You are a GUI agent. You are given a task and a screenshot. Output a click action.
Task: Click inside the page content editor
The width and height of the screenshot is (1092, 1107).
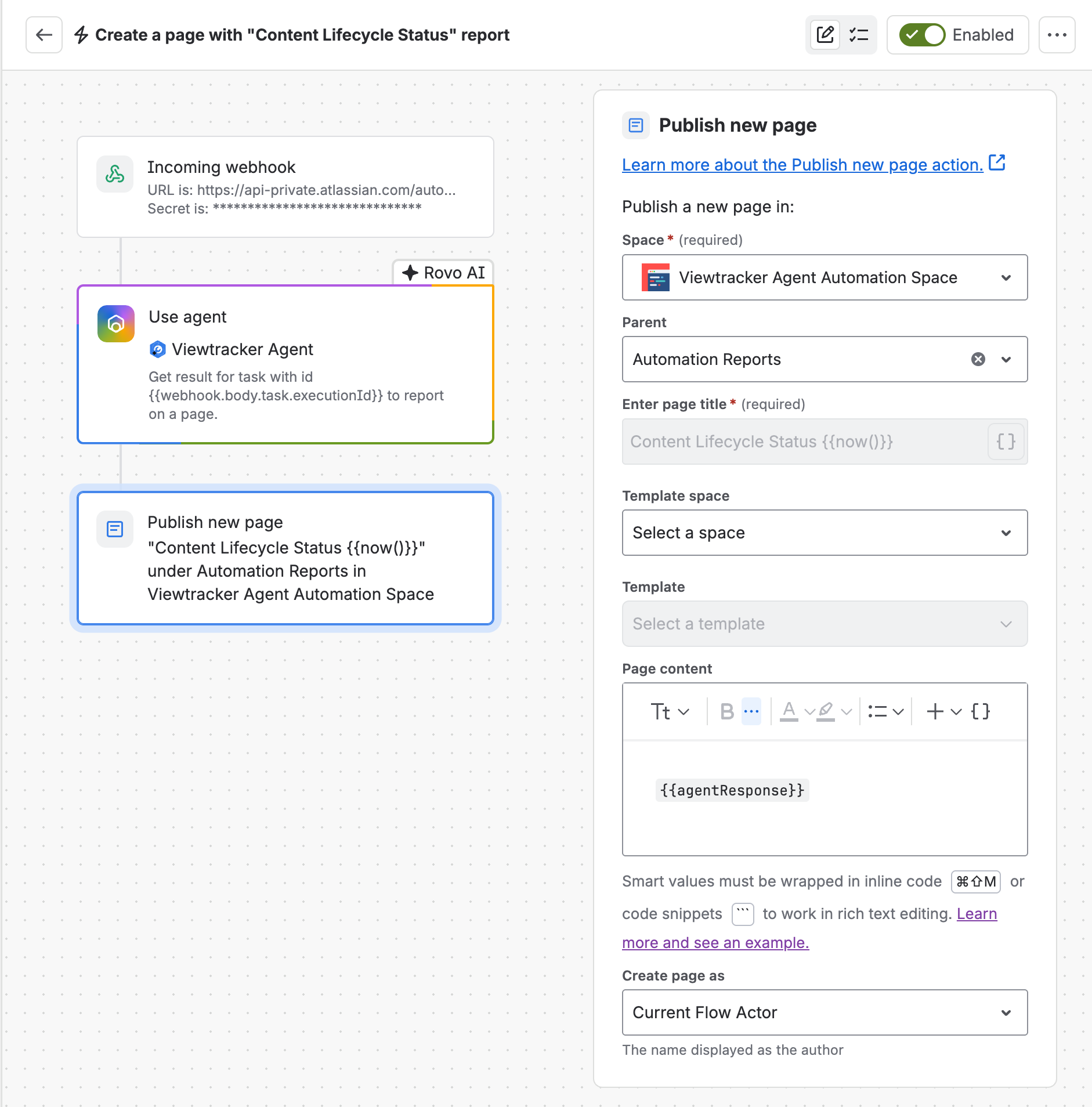825,798
